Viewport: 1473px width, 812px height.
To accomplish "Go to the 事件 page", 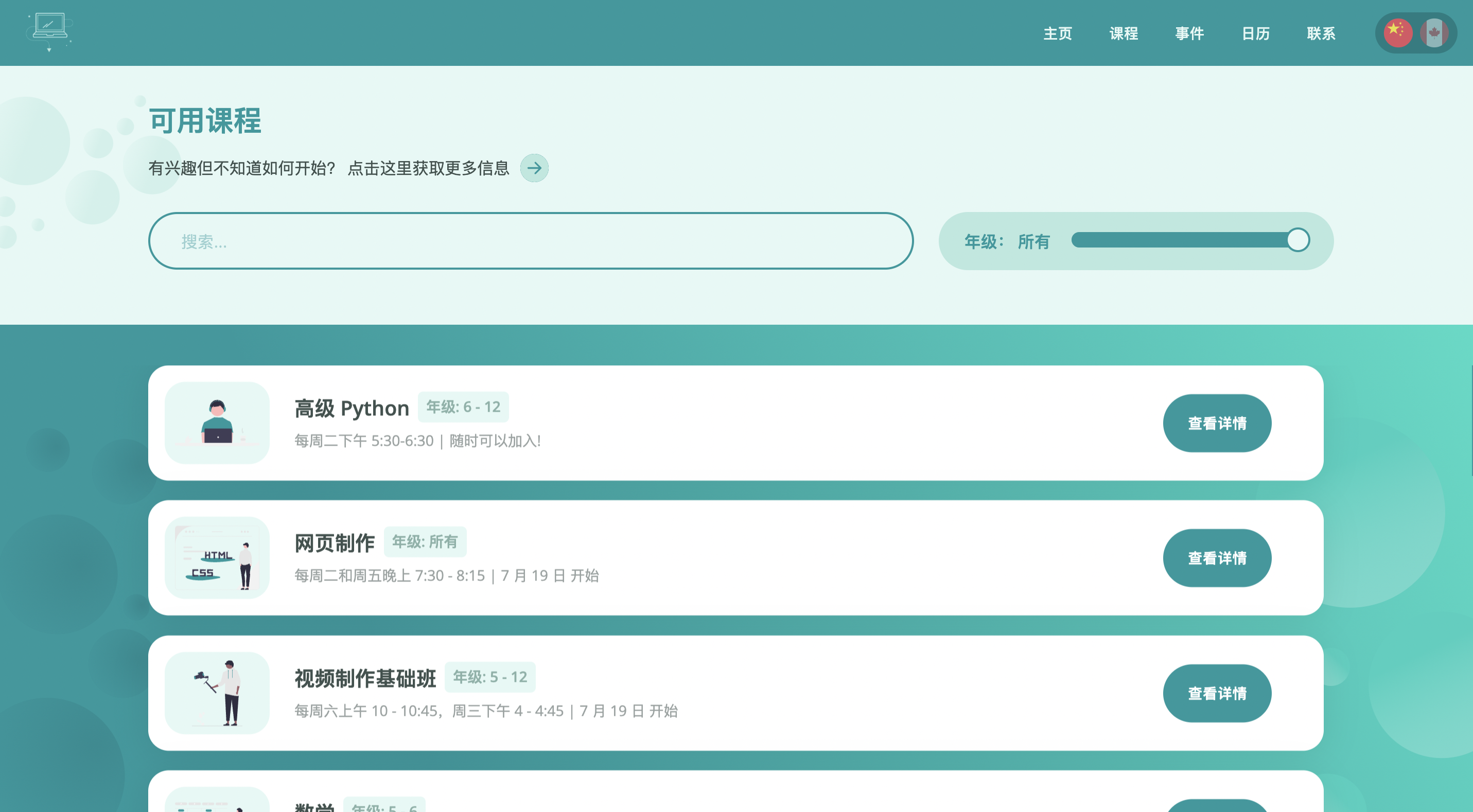I will coord(1189,34).
